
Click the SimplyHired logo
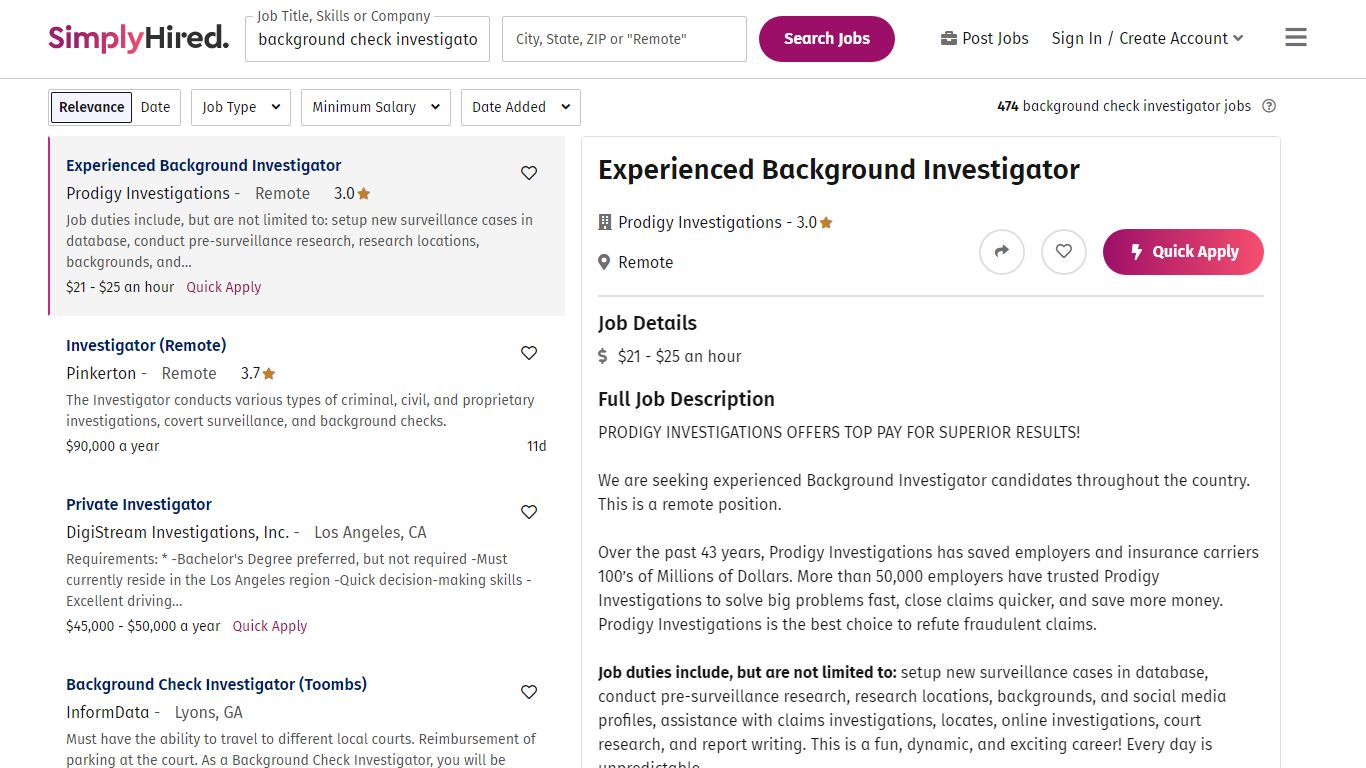click(138, 38)
